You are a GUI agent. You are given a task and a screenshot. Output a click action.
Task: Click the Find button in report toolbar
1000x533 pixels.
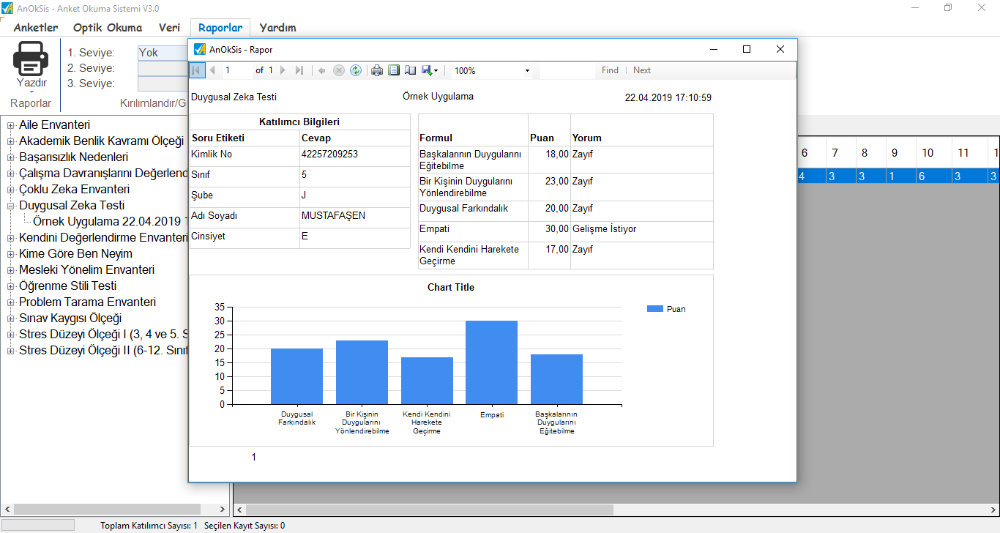(x=609, y=71)
